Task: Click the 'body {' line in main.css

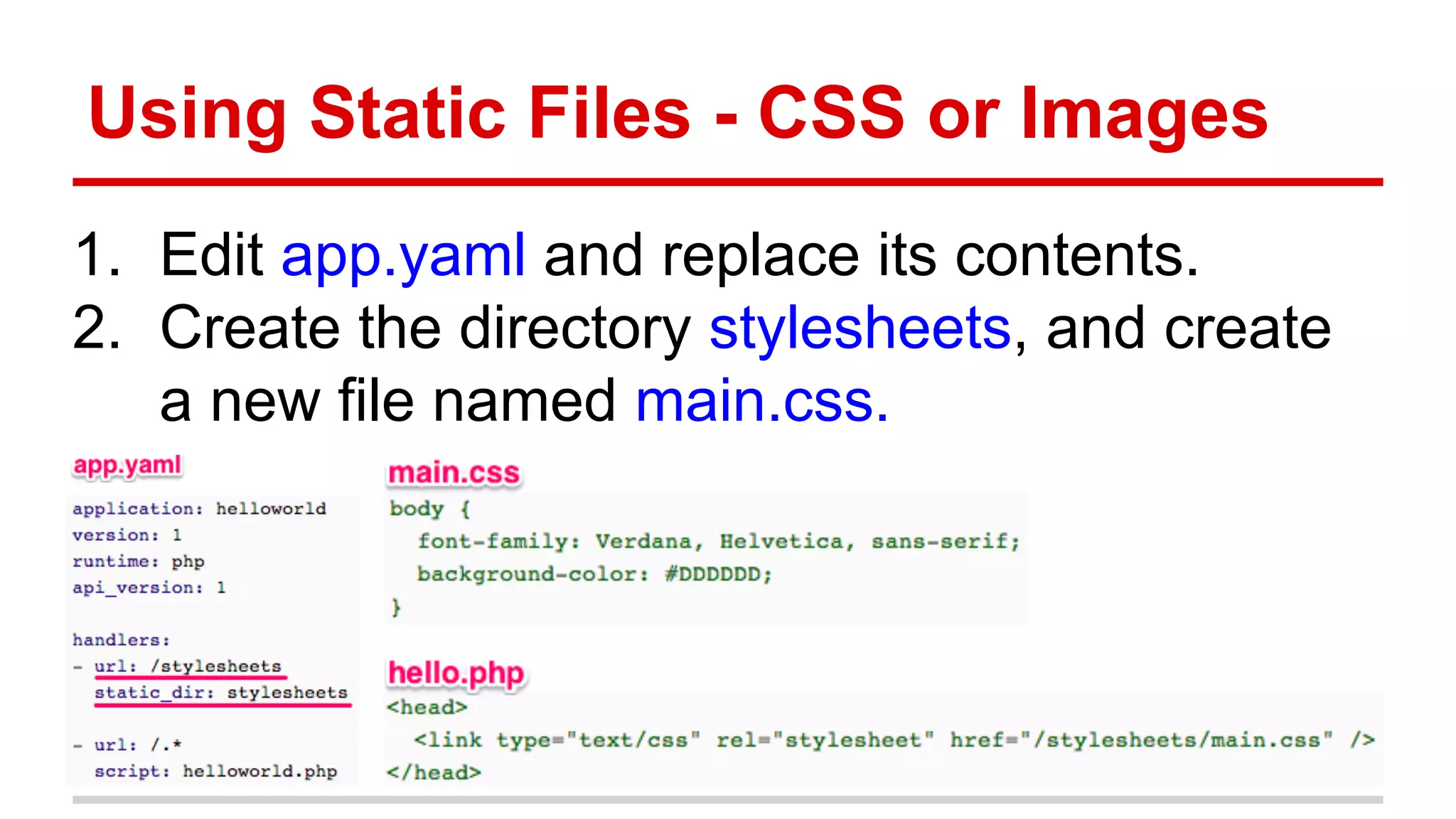Action: pos(429,509)
